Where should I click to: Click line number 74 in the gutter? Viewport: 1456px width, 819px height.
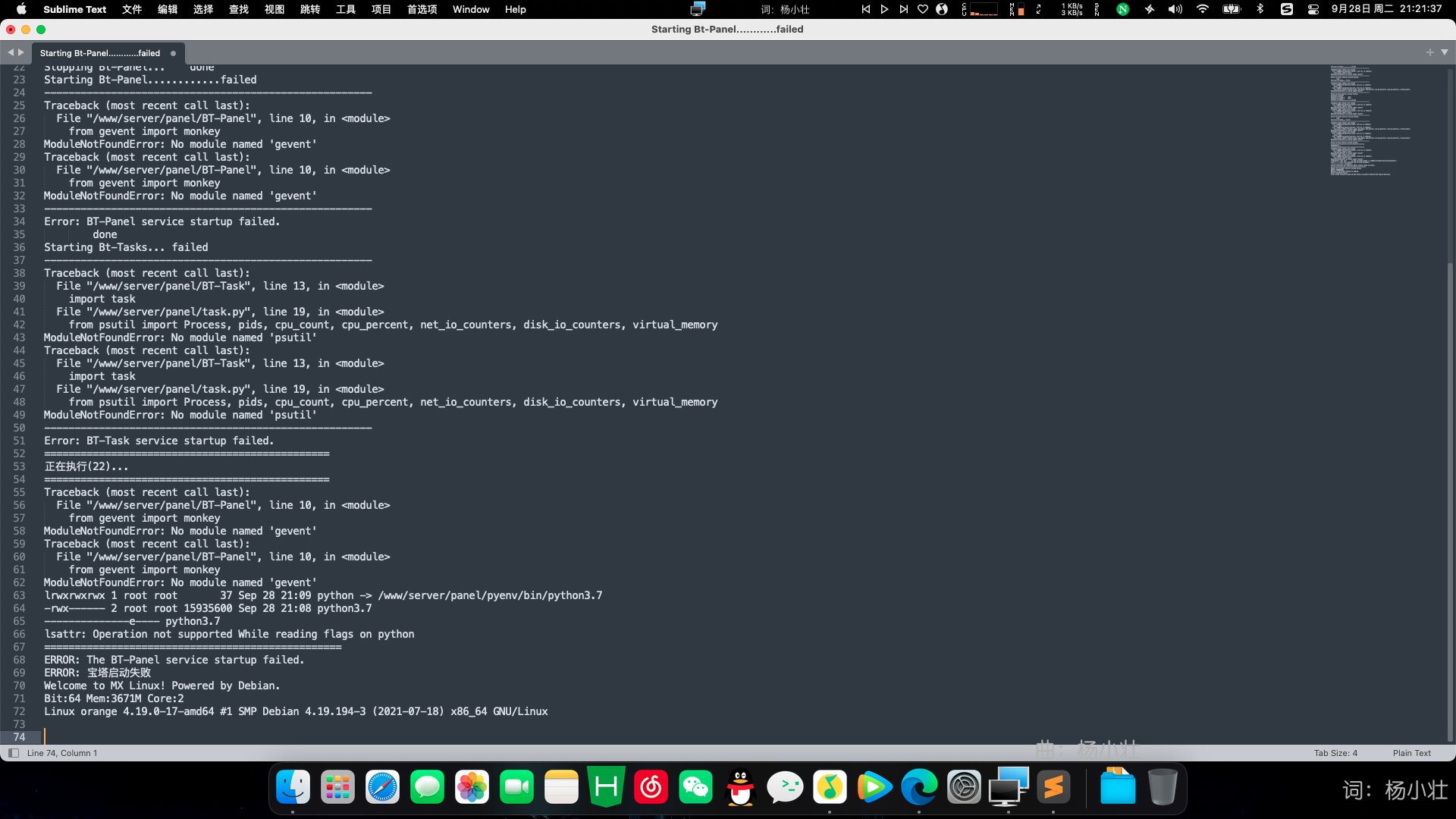tap(19, 737)
